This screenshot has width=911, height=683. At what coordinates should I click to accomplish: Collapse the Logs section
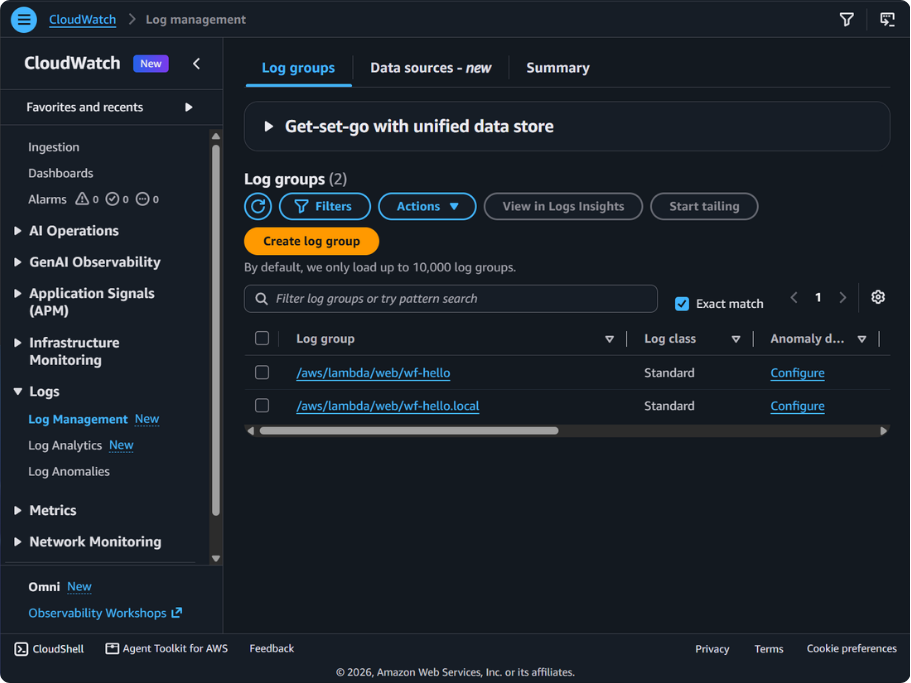(x=17, y=391)
